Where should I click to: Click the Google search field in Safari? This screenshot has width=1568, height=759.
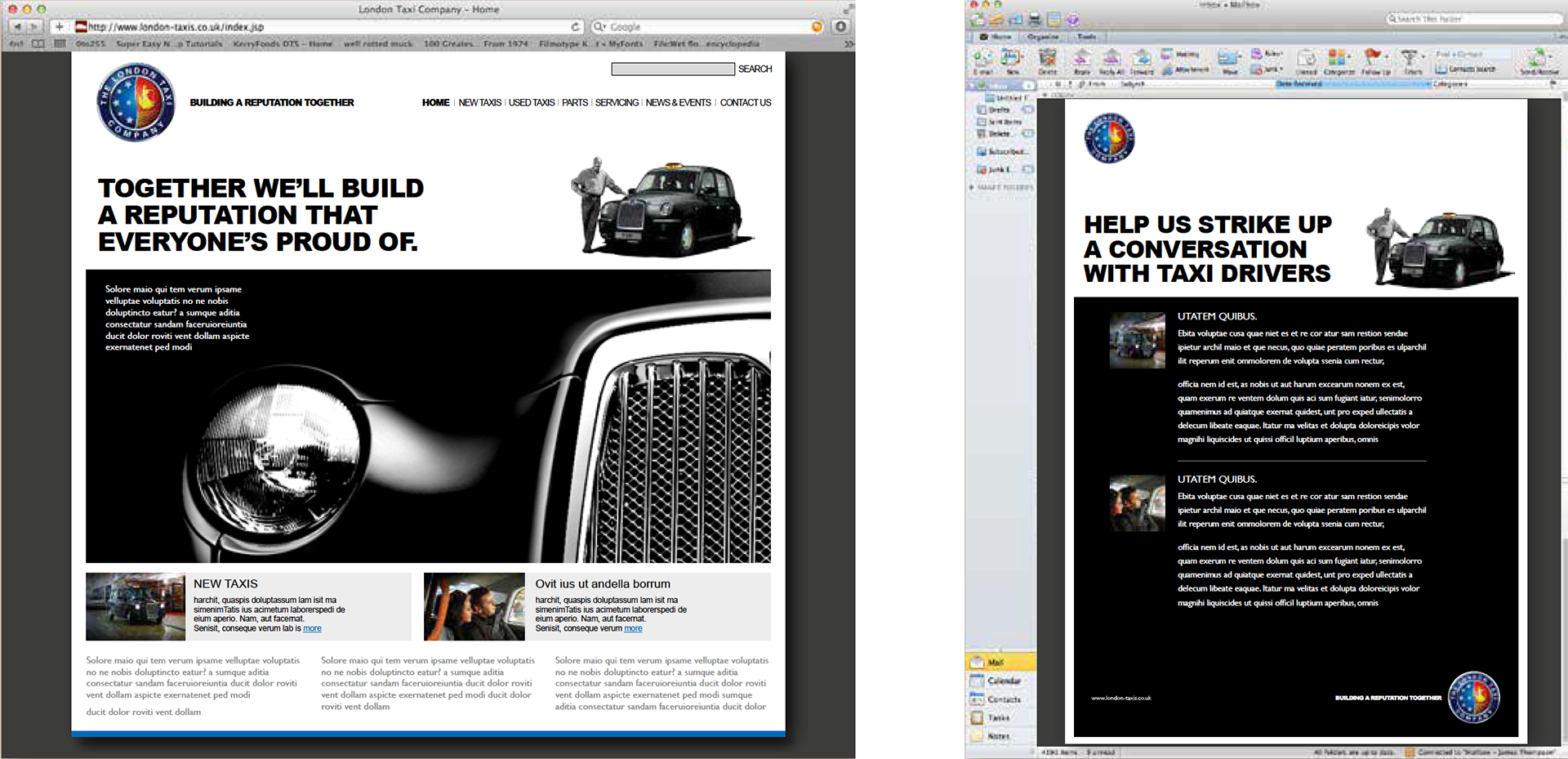(x=706, y=27)
